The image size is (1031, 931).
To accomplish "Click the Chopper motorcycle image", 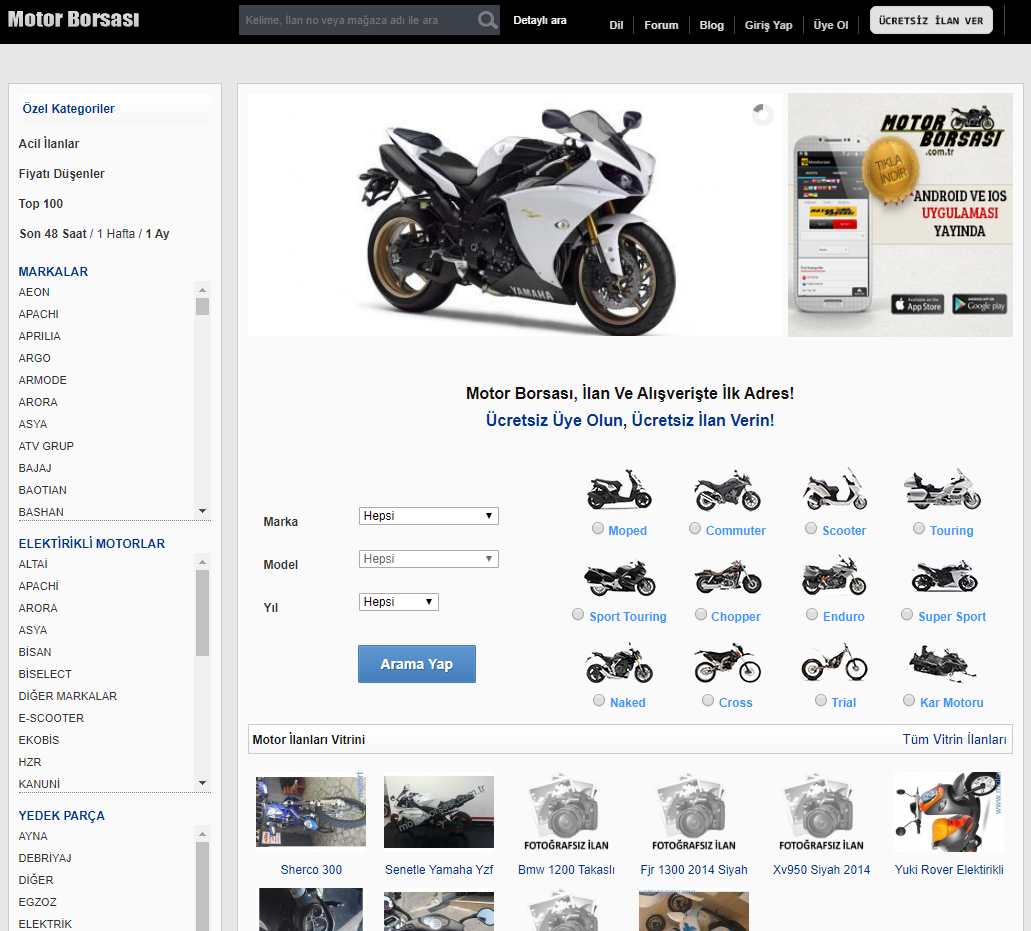I will point(728,577).
